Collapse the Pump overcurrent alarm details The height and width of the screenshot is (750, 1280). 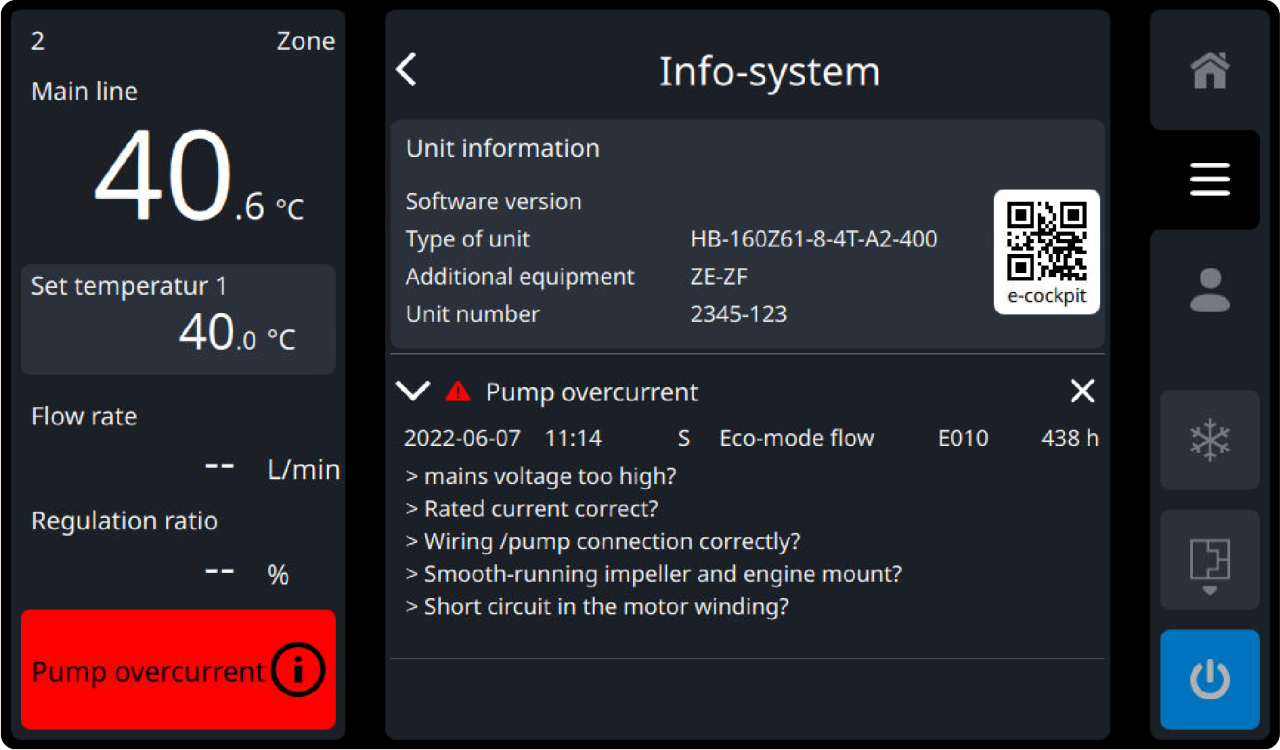tap(412, 391)
